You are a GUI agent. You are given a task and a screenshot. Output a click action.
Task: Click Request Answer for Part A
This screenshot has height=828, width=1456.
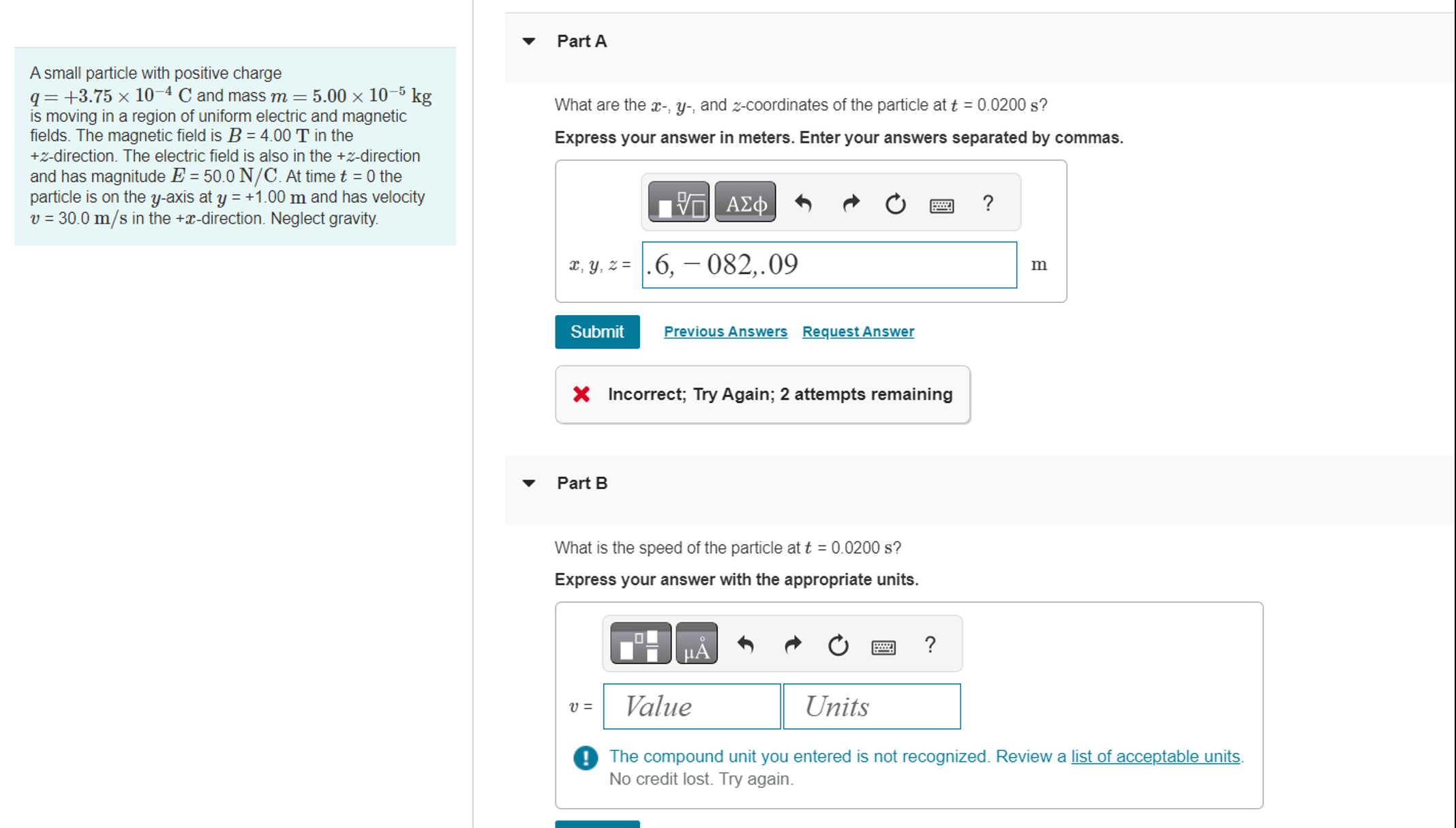pyautogui.click(x=858, y=331)
